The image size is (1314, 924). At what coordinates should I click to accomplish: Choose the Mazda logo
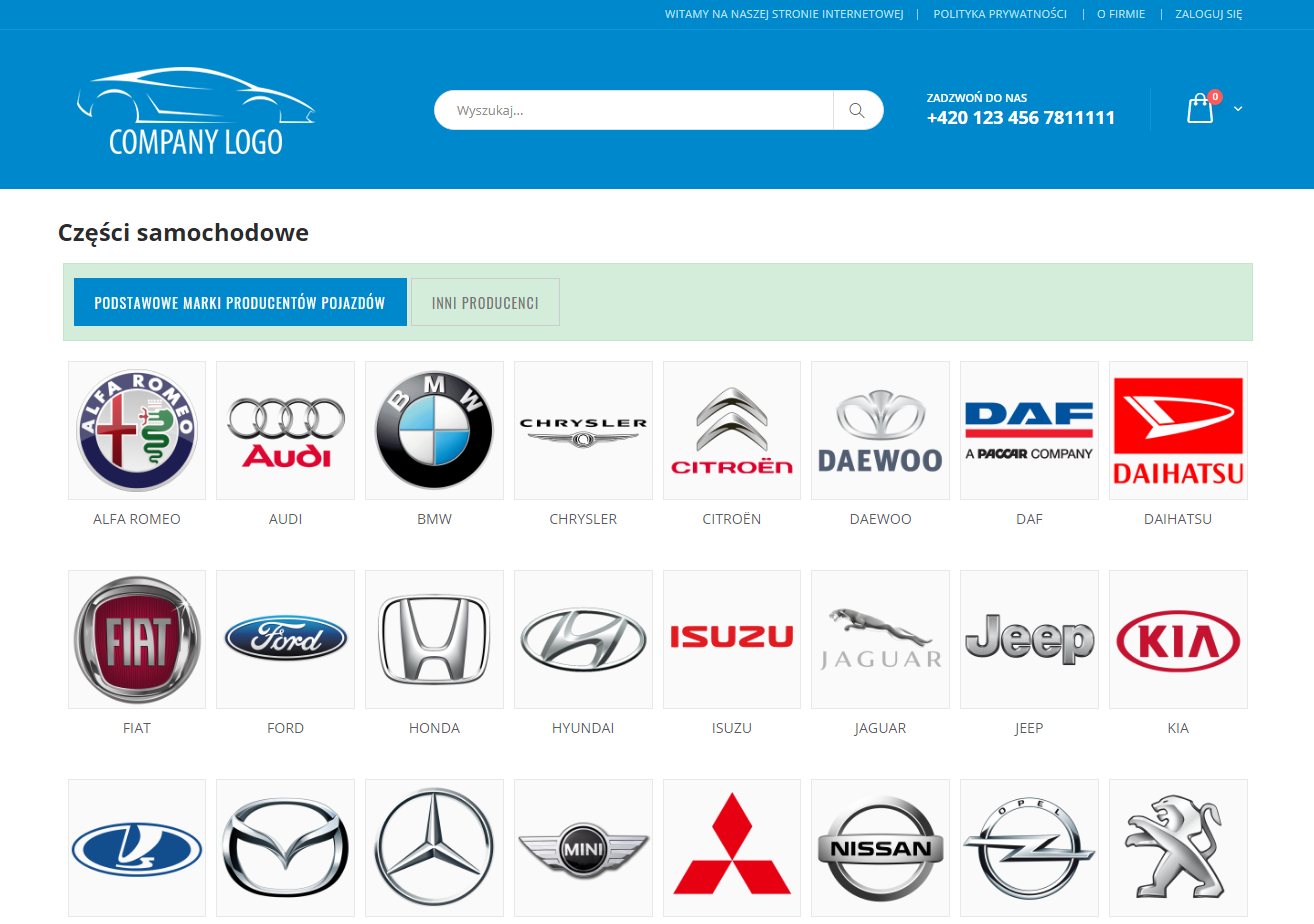pos(285,848)
